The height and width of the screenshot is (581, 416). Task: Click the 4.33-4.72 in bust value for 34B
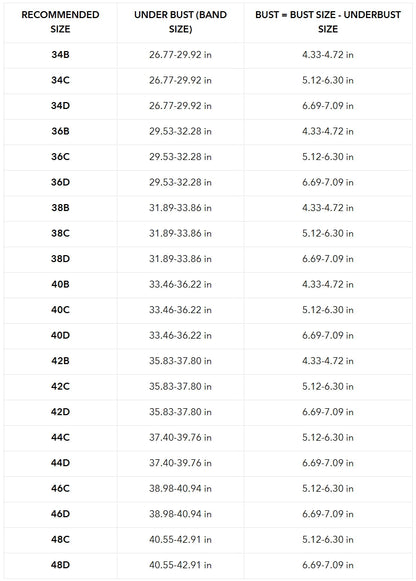coord(328,55)
